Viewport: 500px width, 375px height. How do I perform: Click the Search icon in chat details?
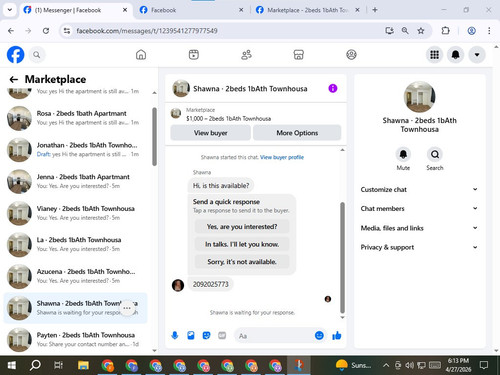[x=435, y=154]
